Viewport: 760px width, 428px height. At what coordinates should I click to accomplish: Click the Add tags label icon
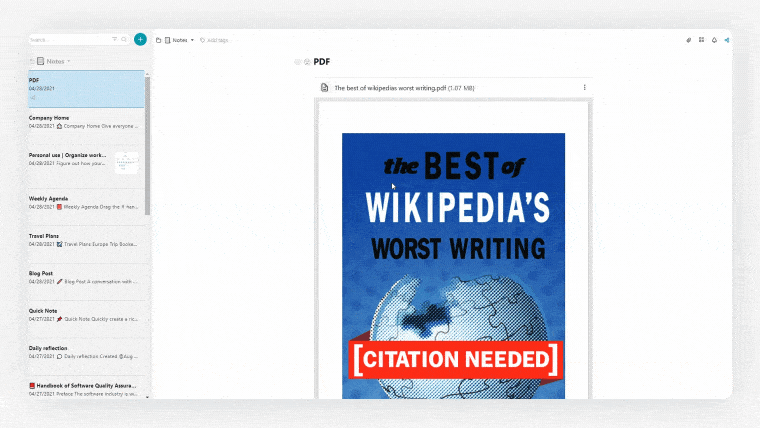[203, 40]
